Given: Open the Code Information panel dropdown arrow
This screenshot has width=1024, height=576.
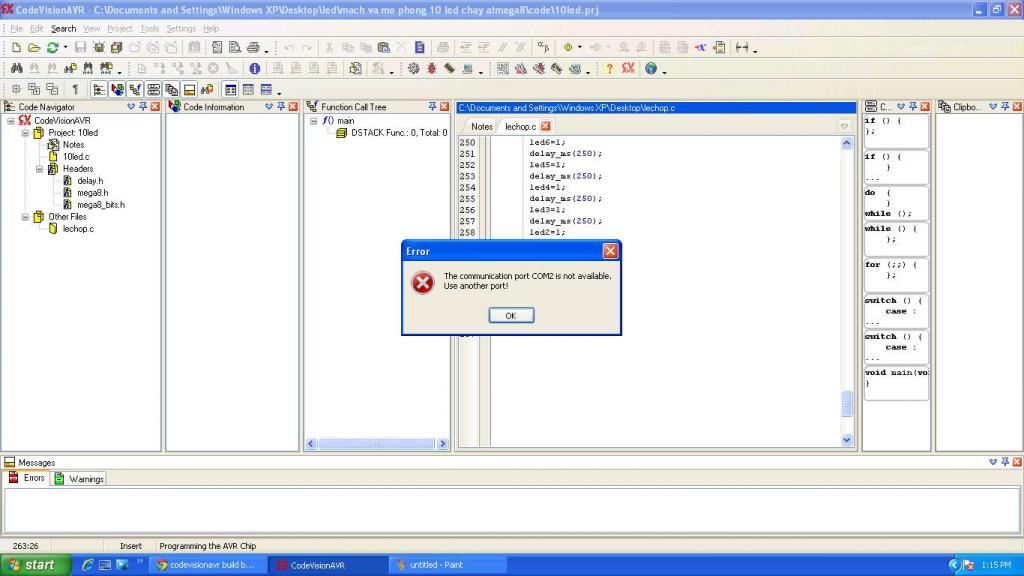Looking at the screenshot, I should tap(269, 106).
